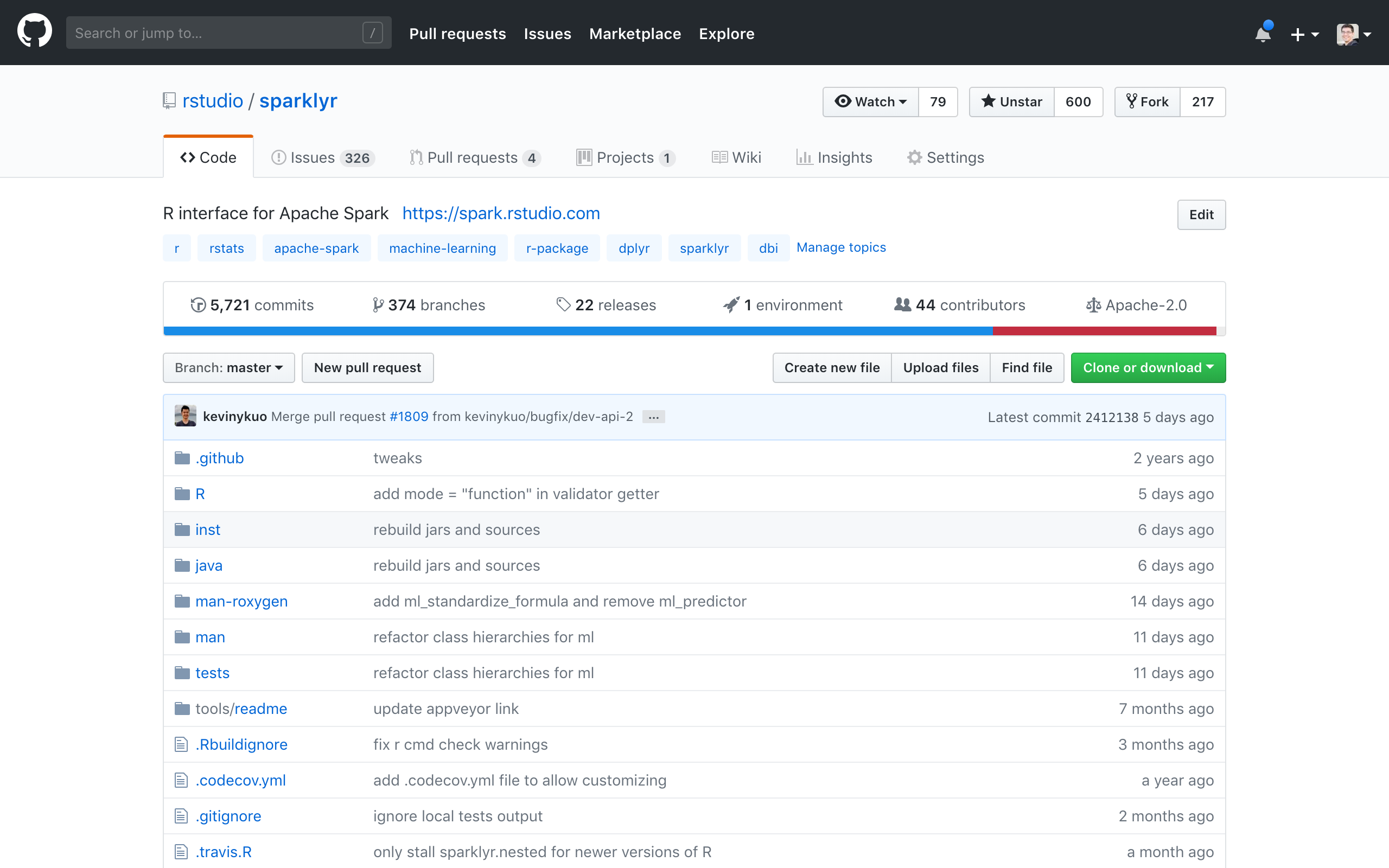Open notifications bell icon
This screenshot has height=868, width=1389.
click(x=1263, y=33)
